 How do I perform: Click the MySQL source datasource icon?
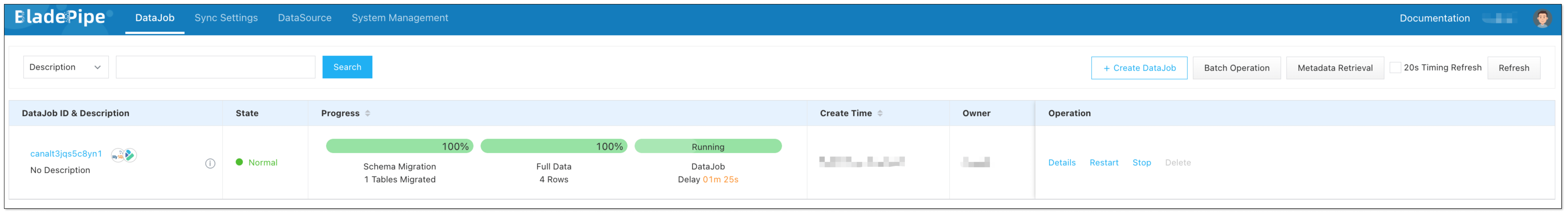(x=118, y=155)
